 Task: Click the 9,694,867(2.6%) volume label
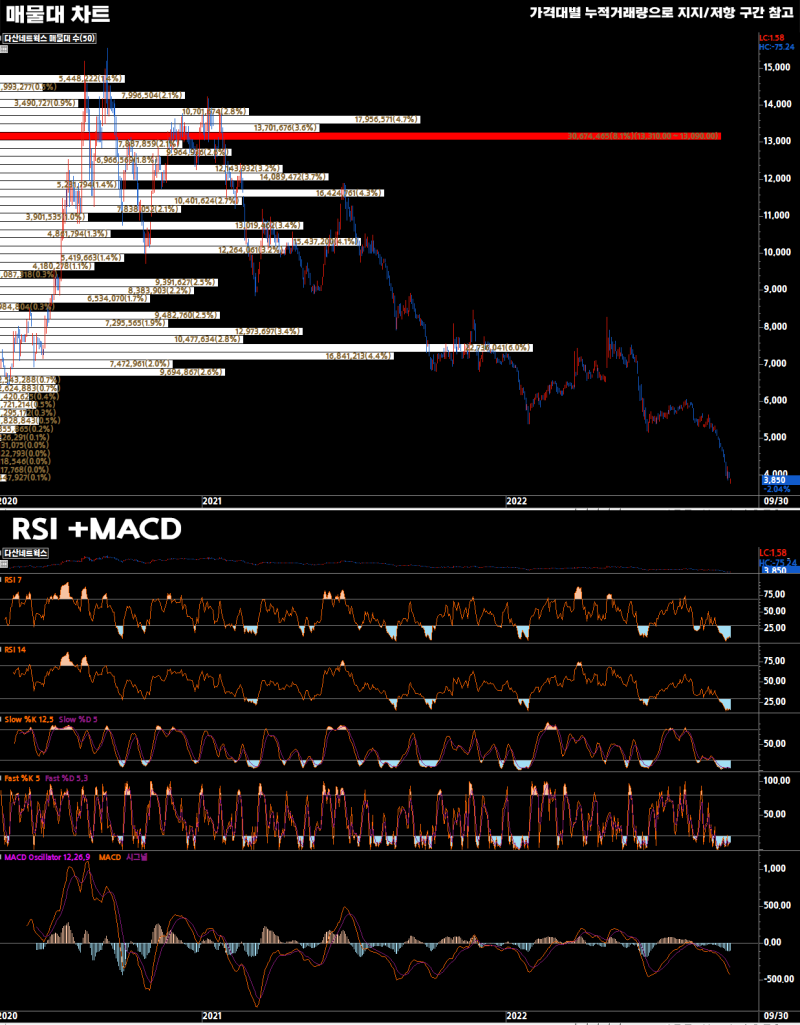click(192, 372)
